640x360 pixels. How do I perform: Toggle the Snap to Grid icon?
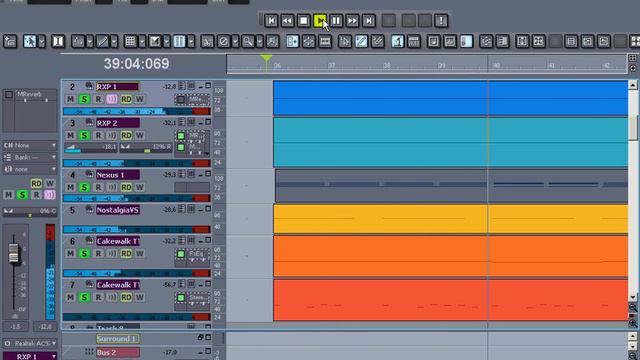click(130, 41)
